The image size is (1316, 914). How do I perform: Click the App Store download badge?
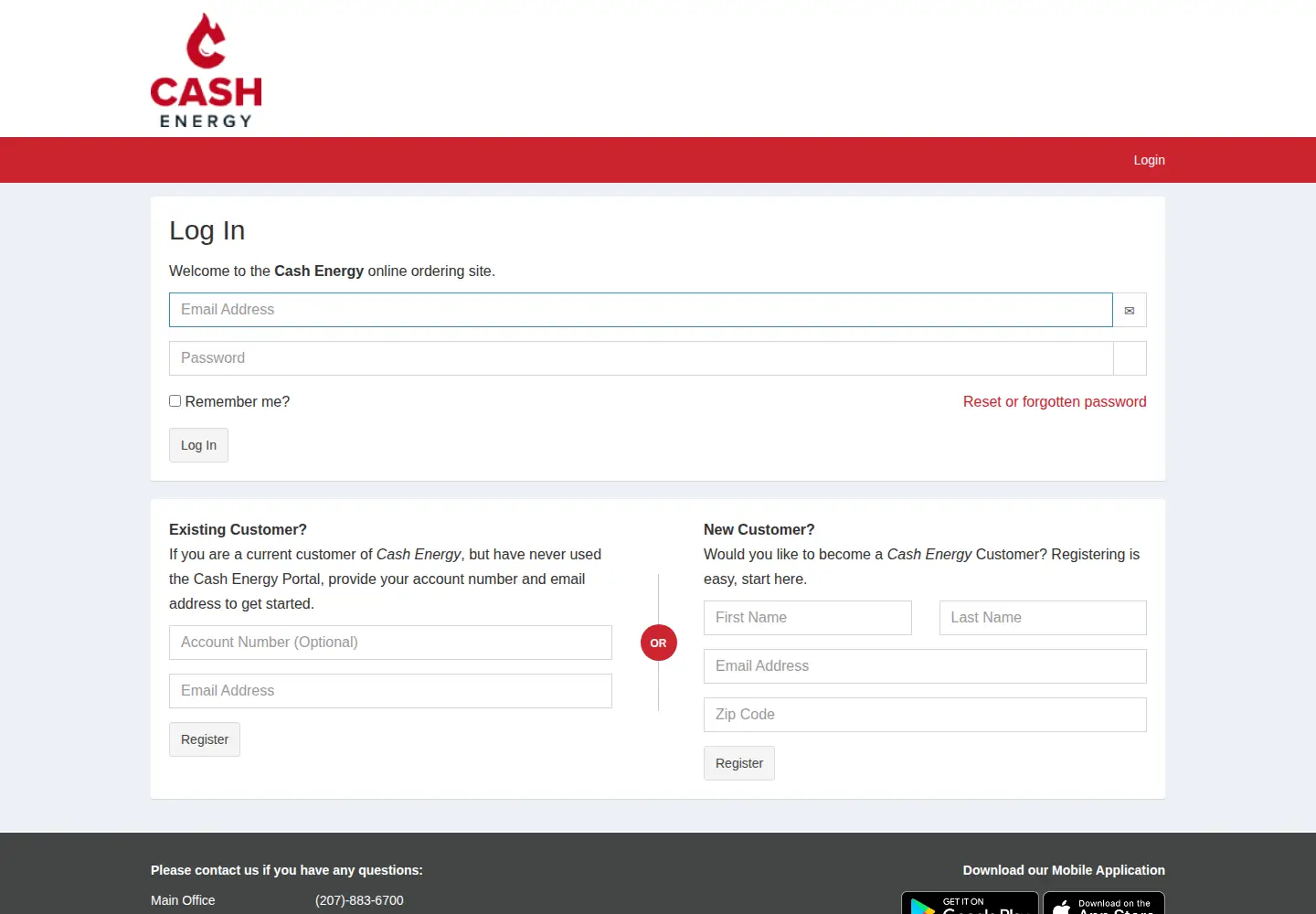(x=1104, y=903)
